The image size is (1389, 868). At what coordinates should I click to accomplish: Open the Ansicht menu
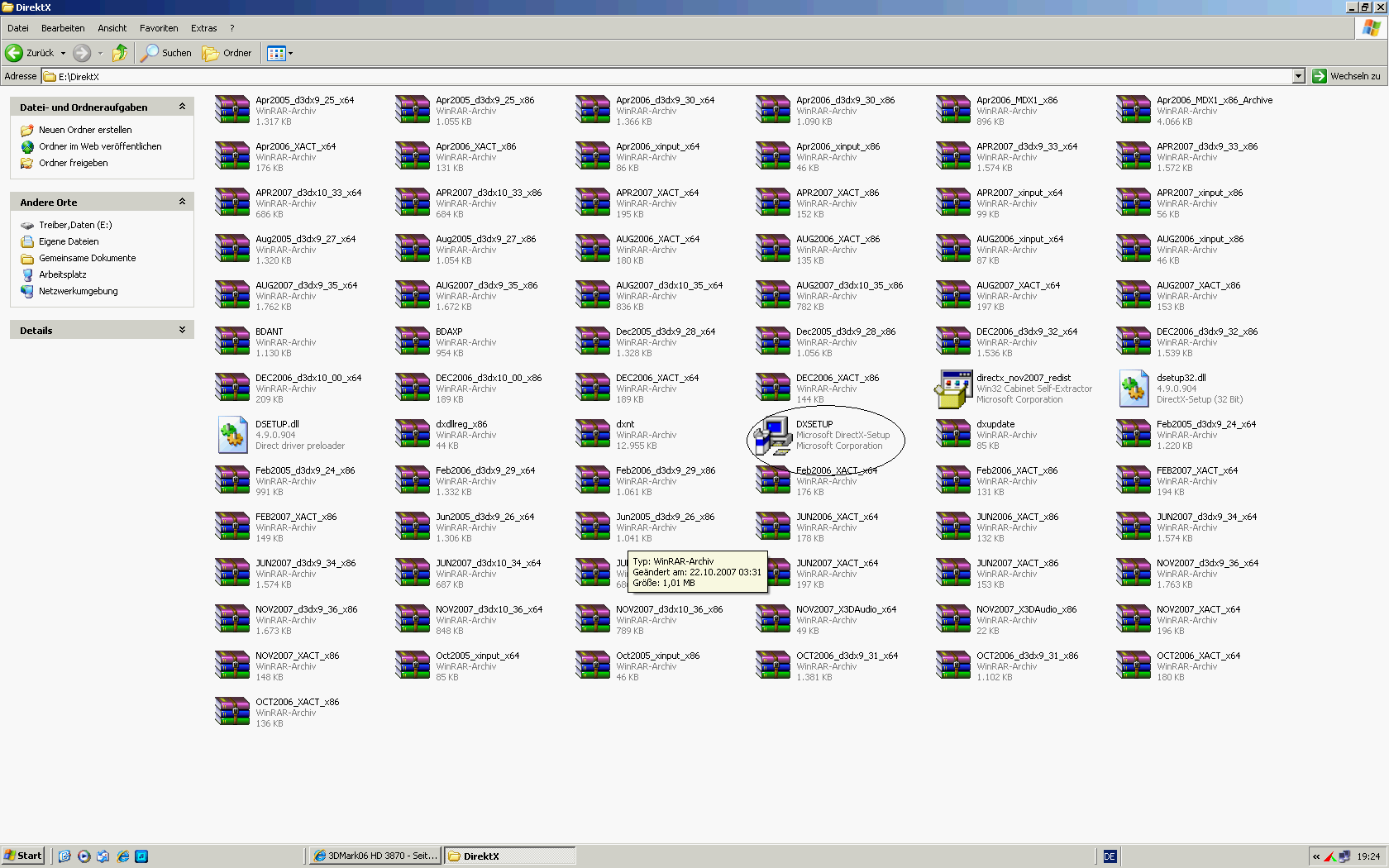pyautogui.click(x=112, y=28)
